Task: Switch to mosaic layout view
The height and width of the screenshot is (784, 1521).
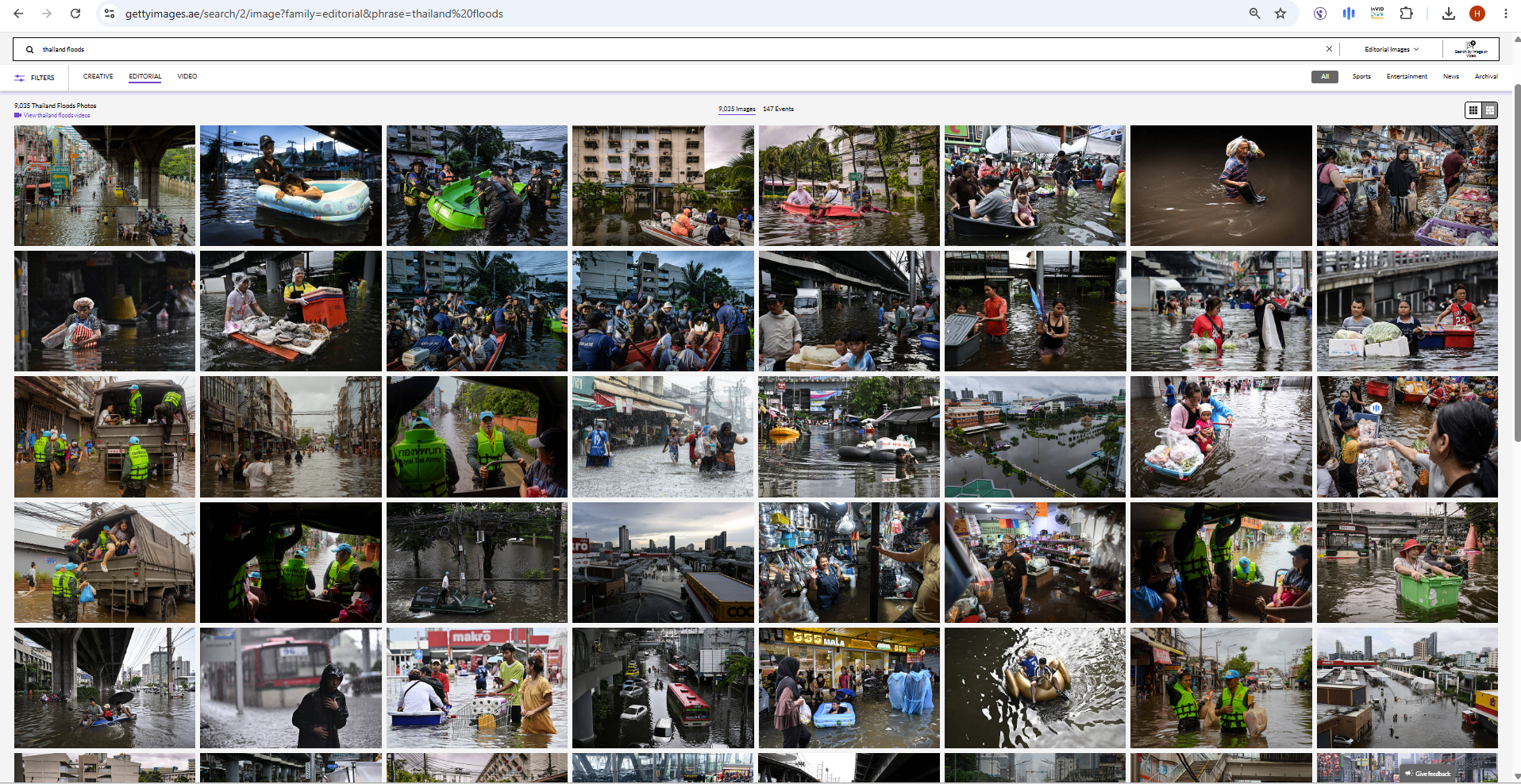Action: [x=1490, y=110]
